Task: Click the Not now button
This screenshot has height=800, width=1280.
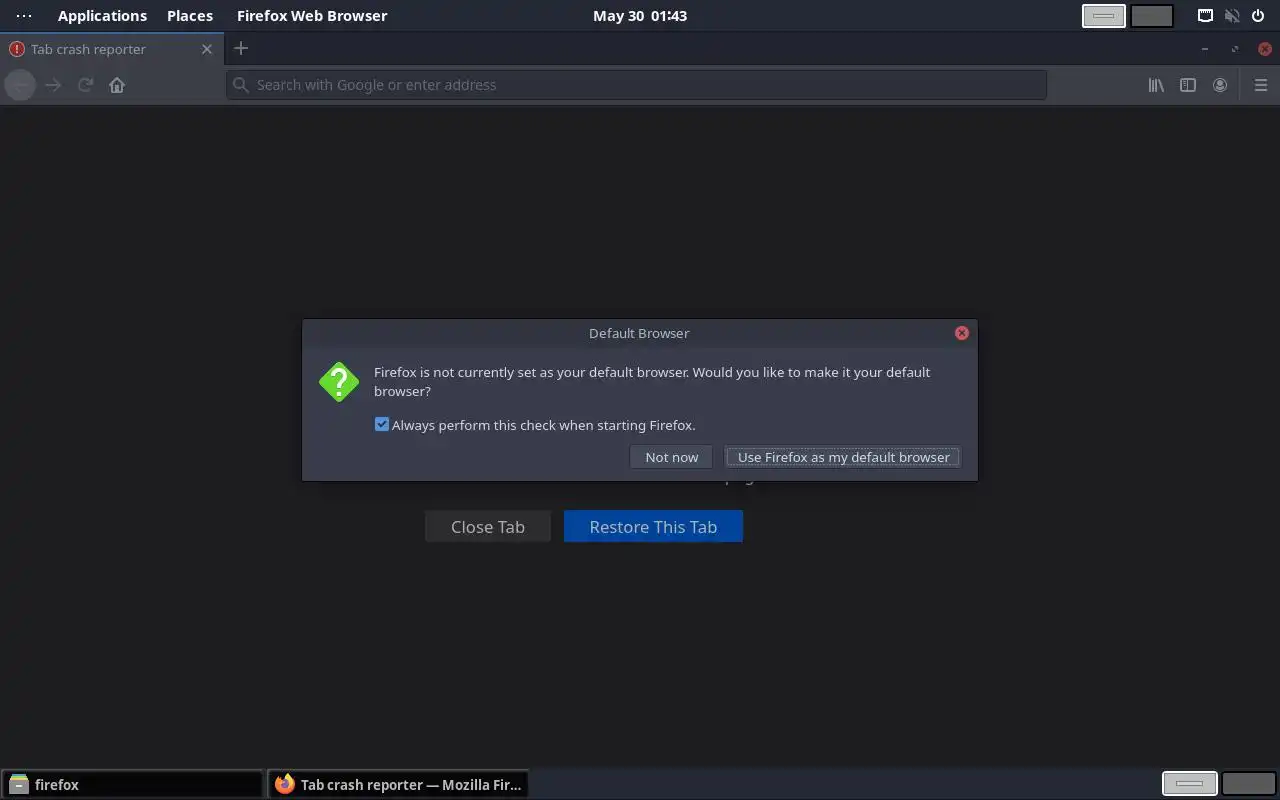Action: click(672, 457)
